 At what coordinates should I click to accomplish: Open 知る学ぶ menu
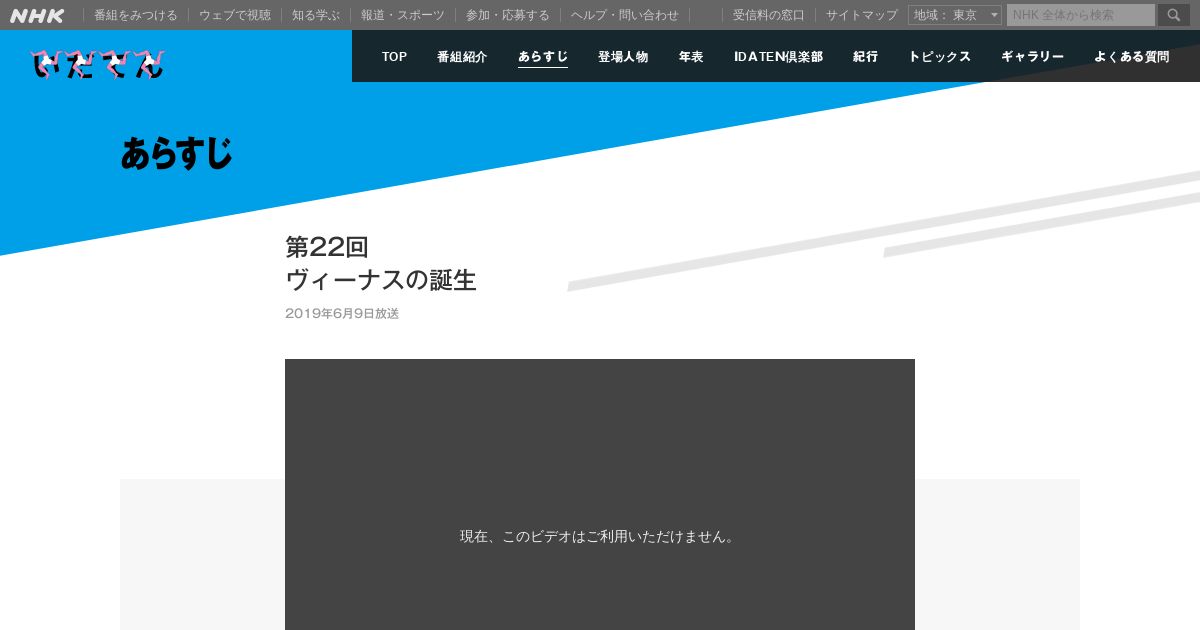[316, 15]
